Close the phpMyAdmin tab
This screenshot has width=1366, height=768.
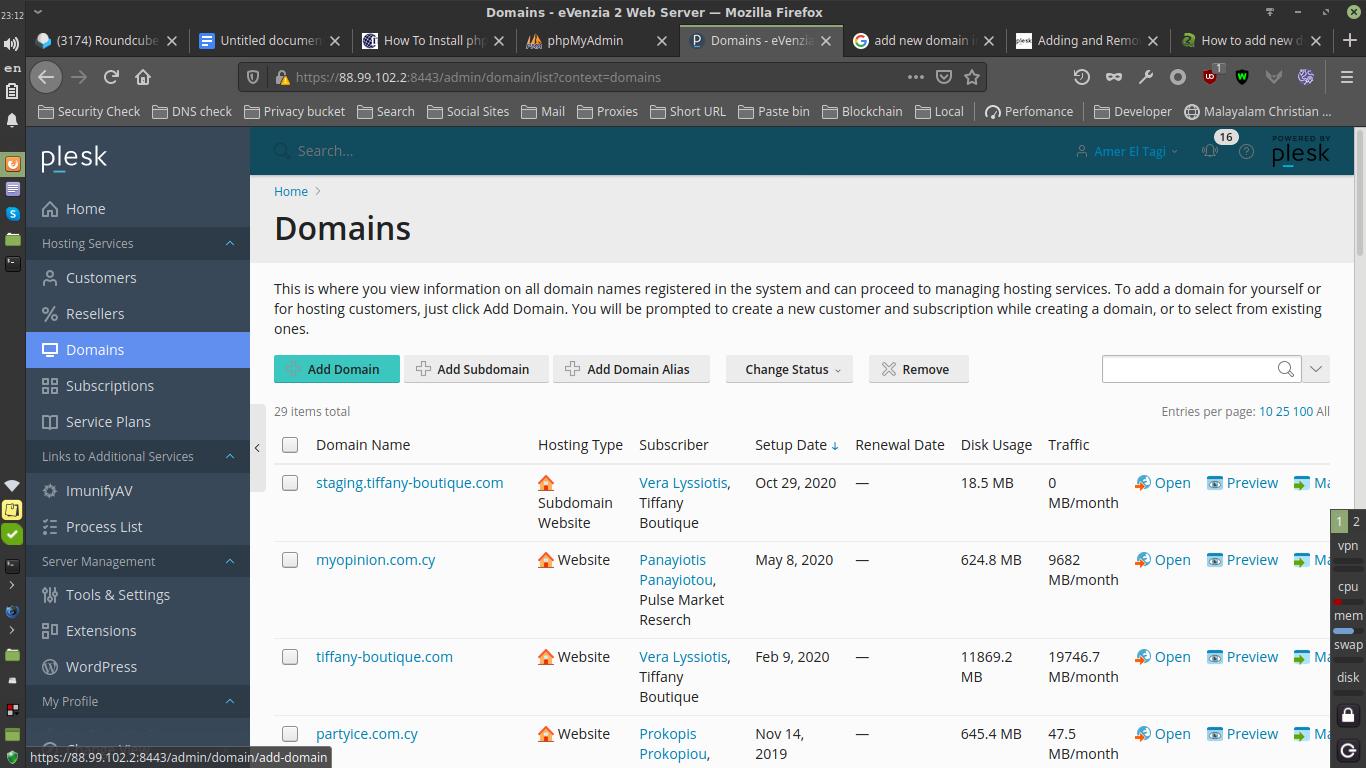[662, 41]
